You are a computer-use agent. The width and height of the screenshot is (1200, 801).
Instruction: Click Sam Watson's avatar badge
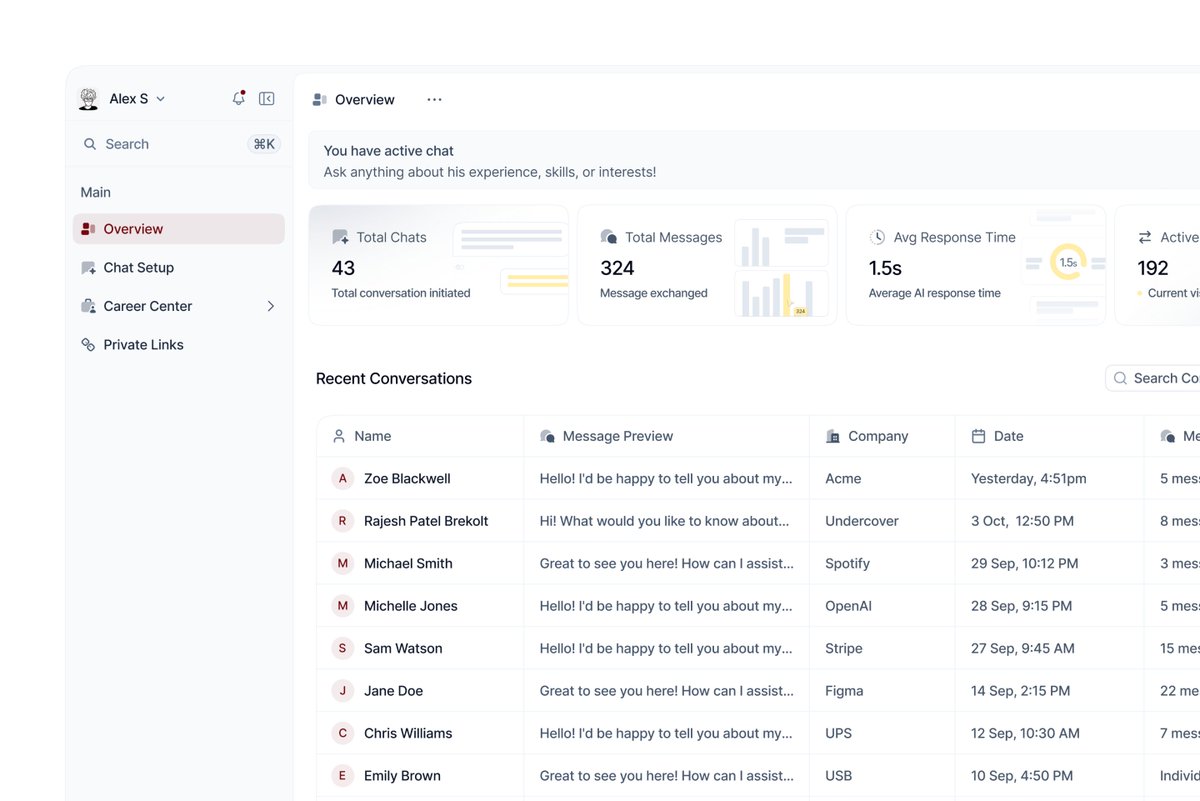tap(343, 649)
